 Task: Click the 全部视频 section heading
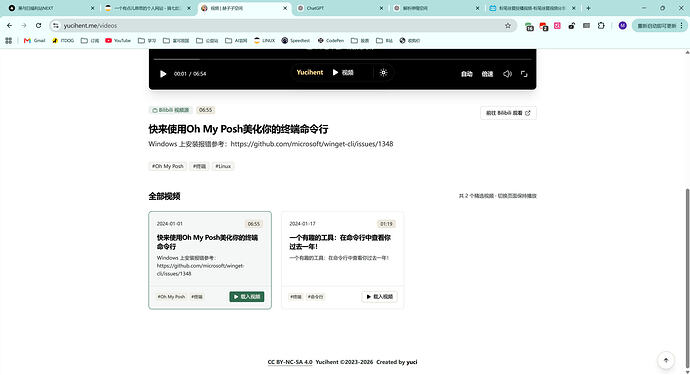click(164, 196)
